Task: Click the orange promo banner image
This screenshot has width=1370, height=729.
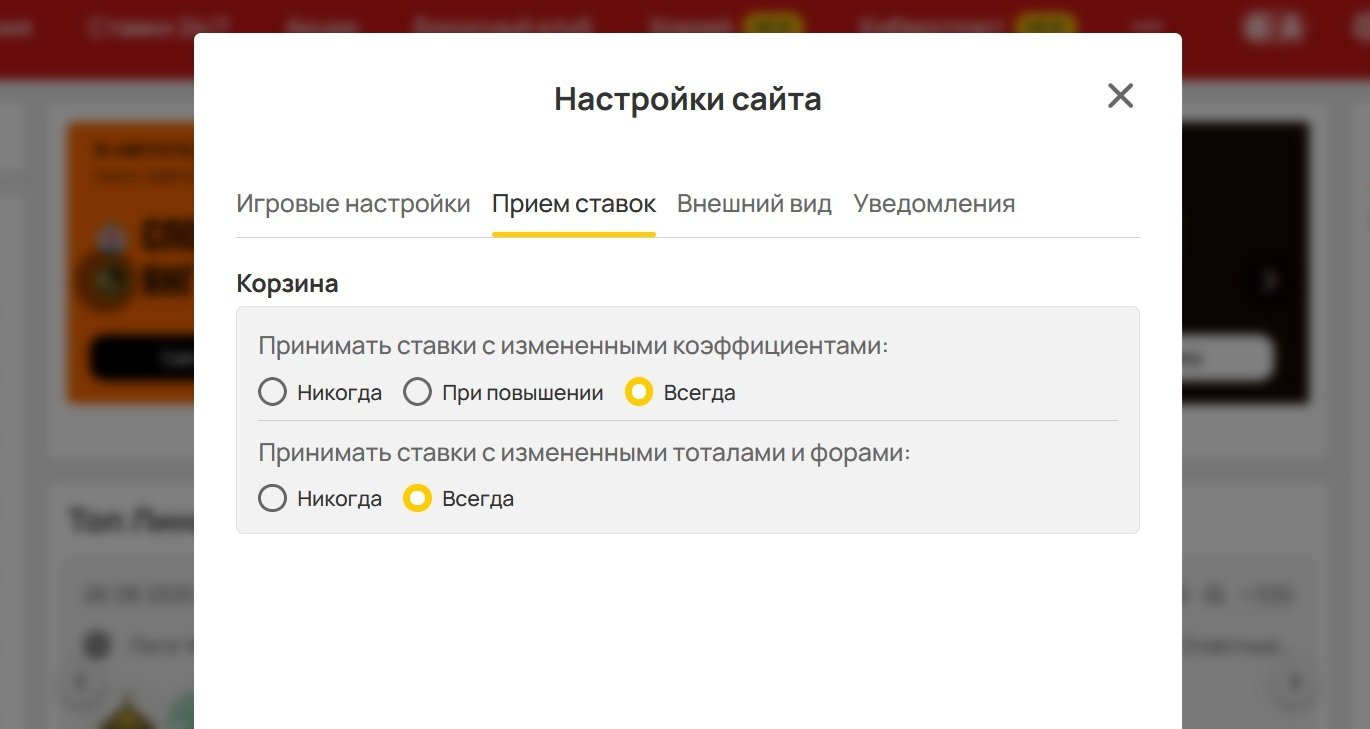Action: (x=130, y=262)
